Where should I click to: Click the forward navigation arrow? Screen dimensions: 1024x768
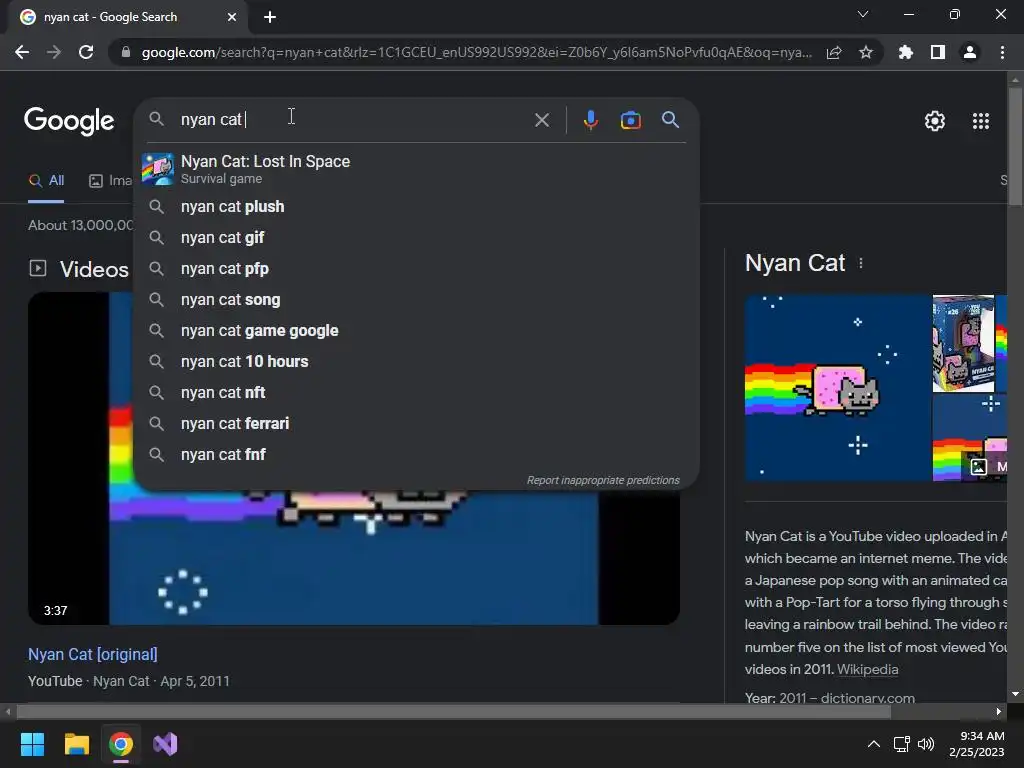54,52
